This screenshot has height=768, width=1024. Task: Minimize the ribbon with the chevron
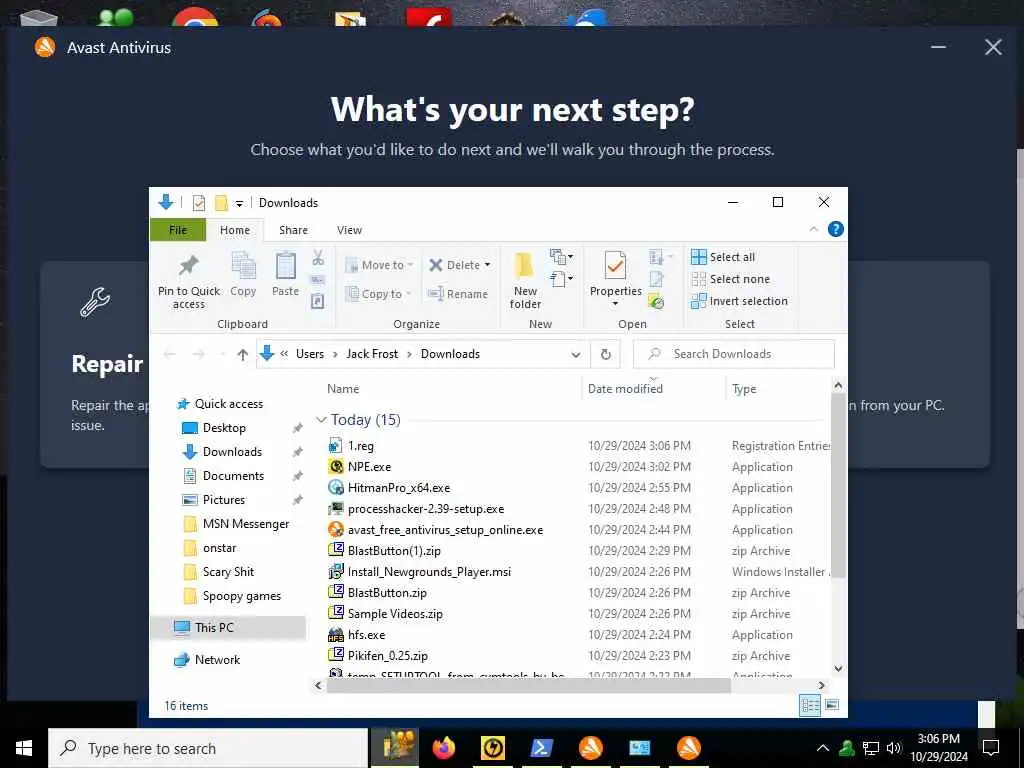pyautogui.click(x=814, y=229)
